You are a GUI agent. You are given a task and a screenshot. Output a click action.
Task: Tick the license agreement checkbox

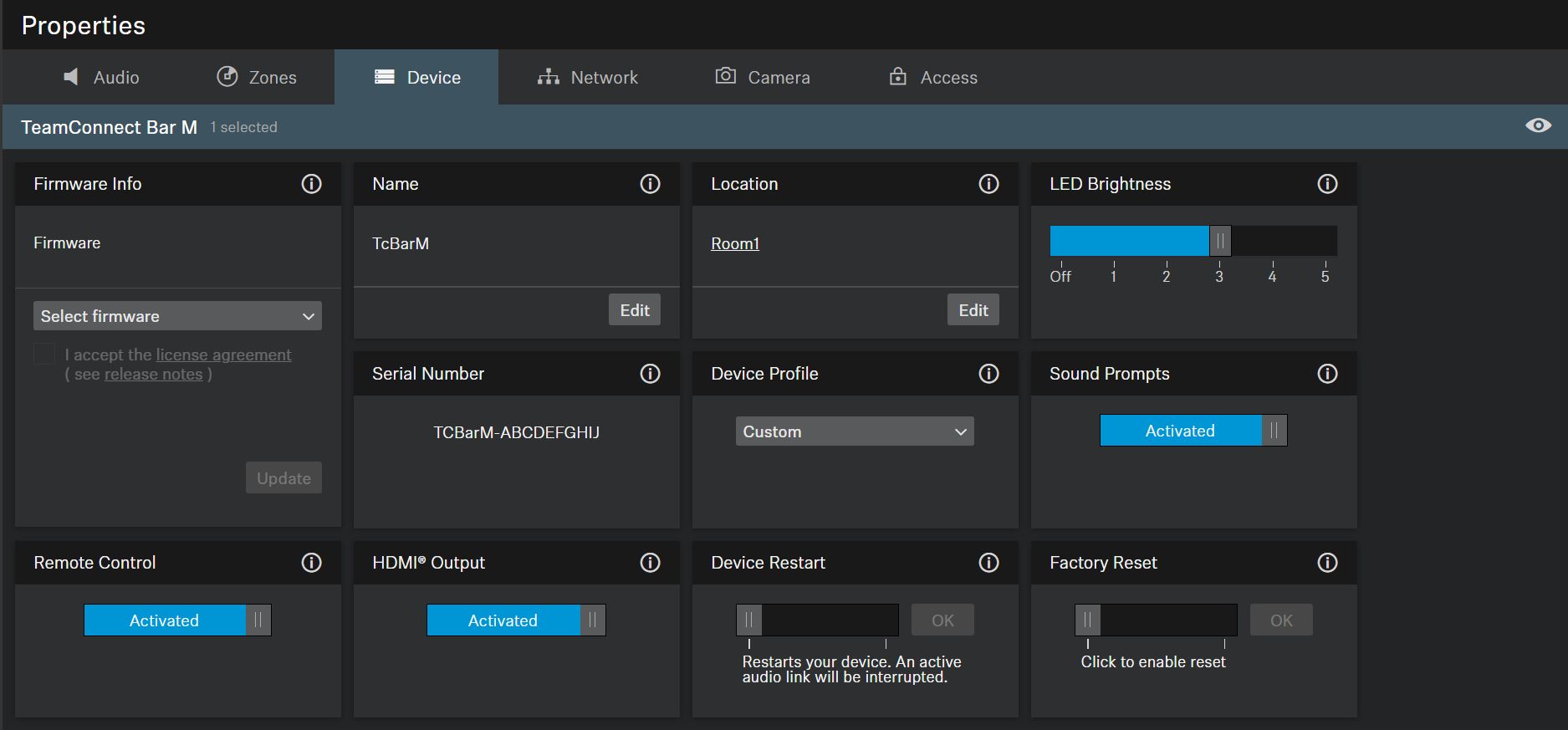tap(44, 354)
